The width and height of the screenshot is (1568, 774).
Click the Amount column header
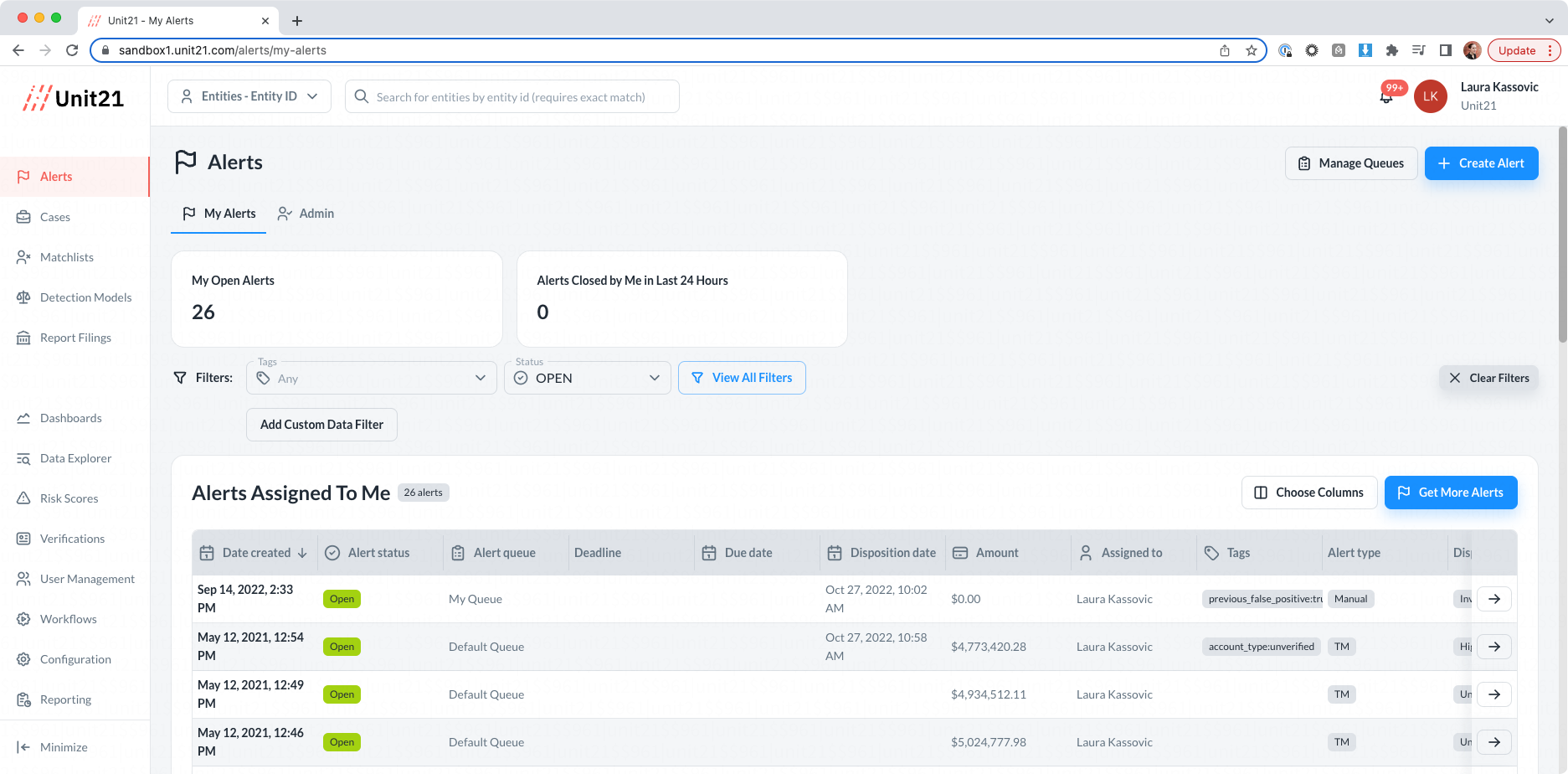point(1008,553)
